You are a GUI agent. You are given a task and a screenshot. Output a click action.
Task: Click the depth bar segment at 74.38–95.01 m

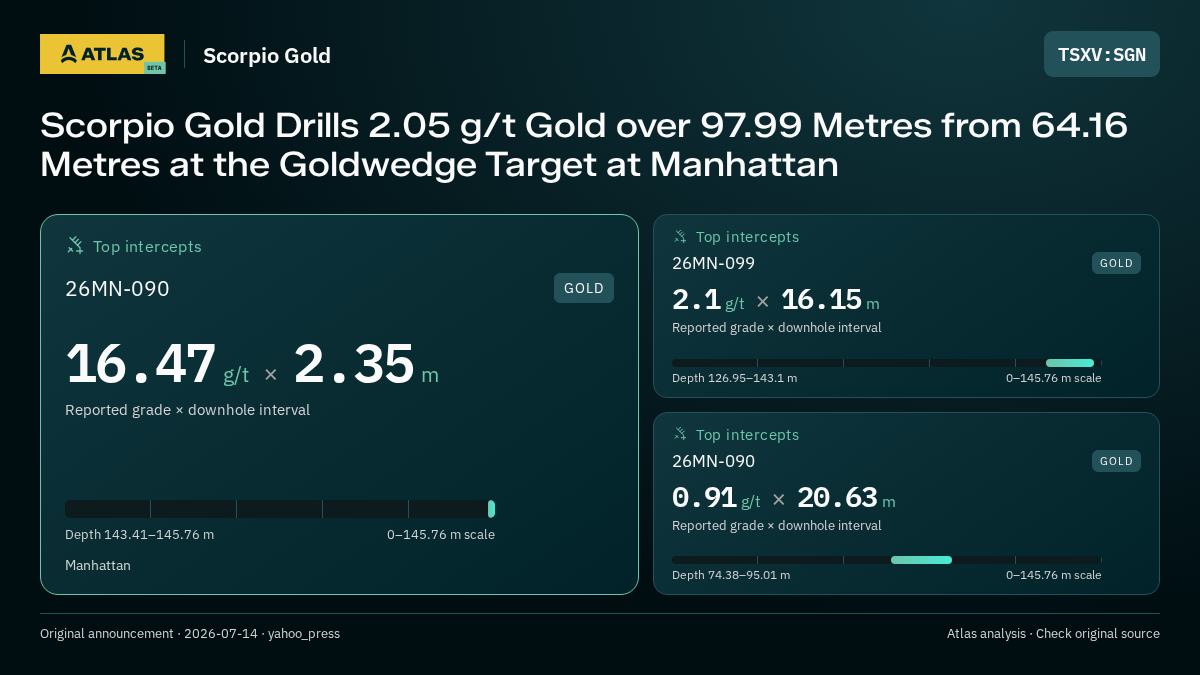point(921,560)
